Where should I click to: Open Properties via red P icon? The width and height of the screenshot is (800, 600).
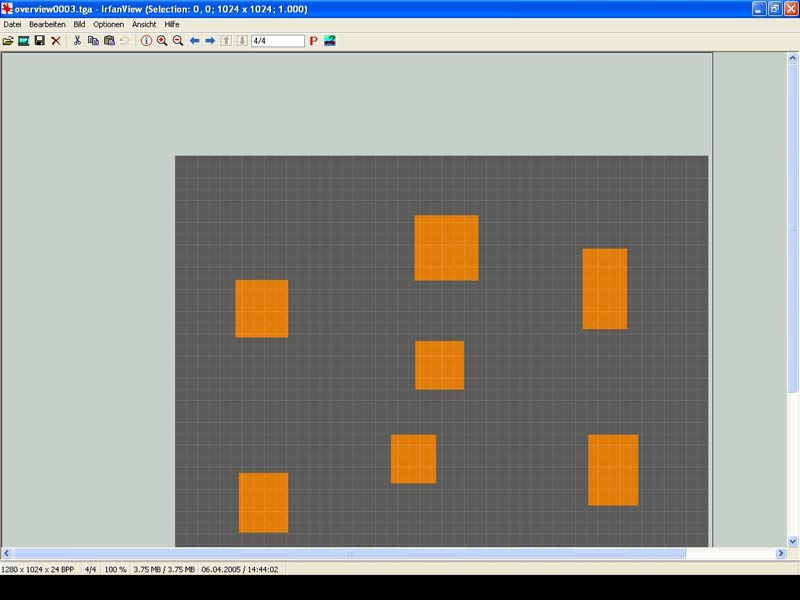coord(313,41)
